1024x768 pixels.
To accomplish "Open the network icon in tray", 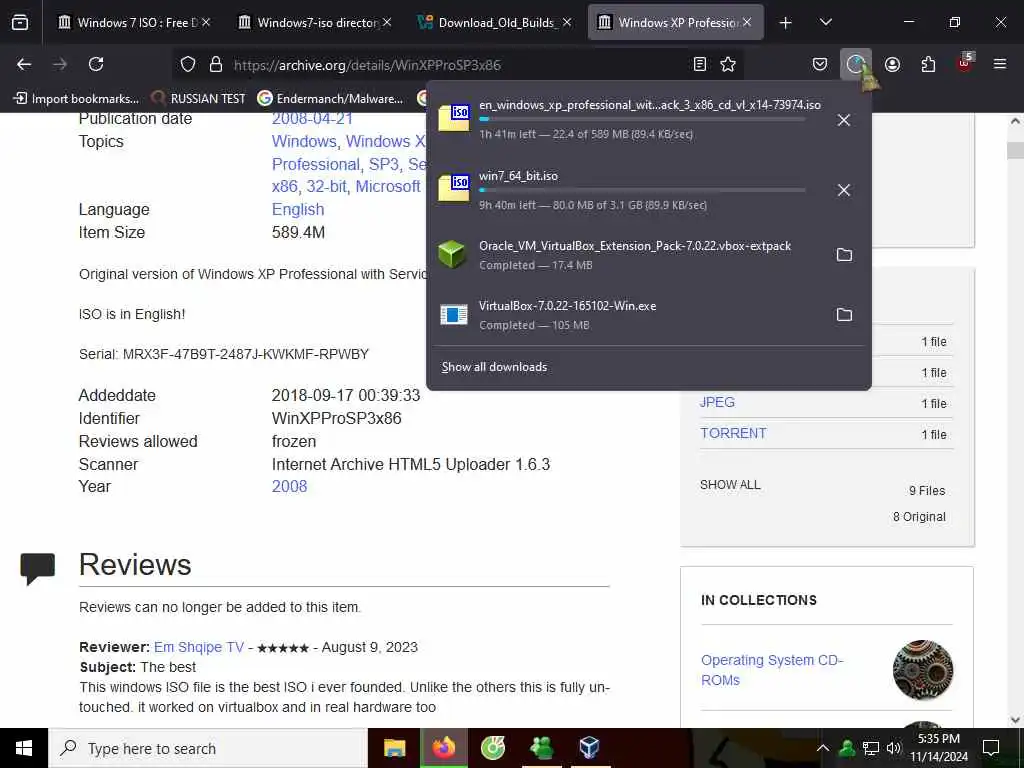I will coord(871,748).
